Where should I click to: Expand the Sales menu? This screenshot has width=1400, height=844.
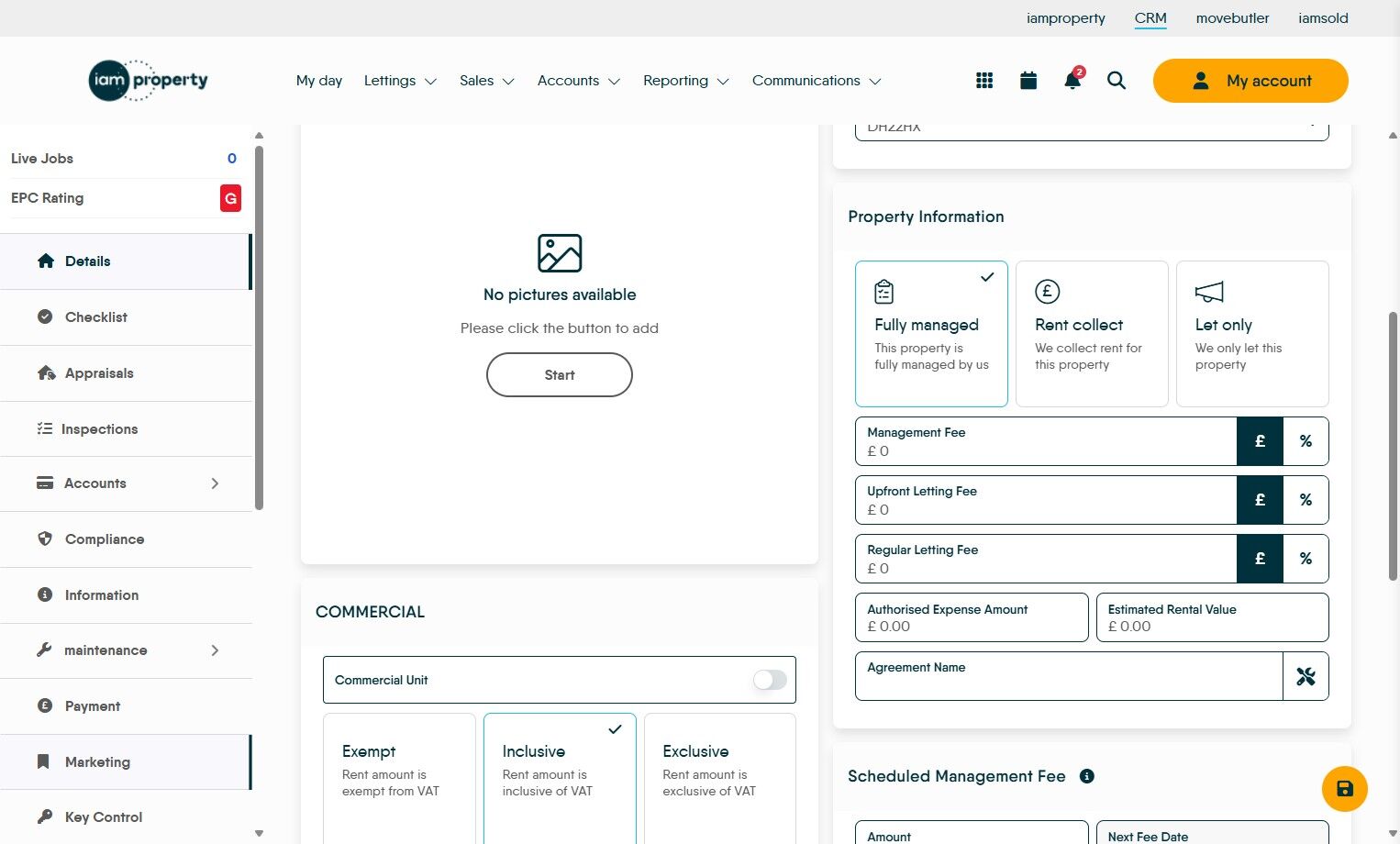coord(487,81)
